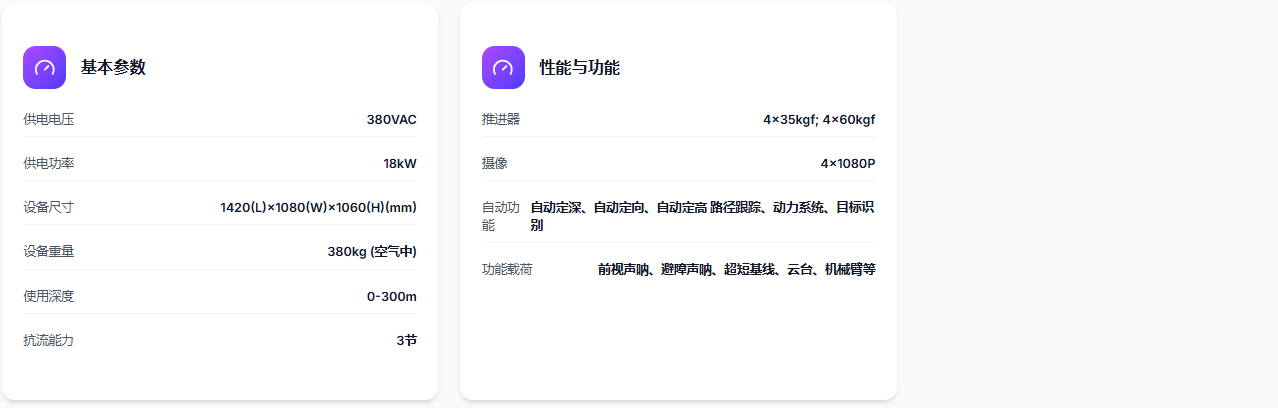Click the 自动功能 label
1278x408 pixels.
pos(501,216)
